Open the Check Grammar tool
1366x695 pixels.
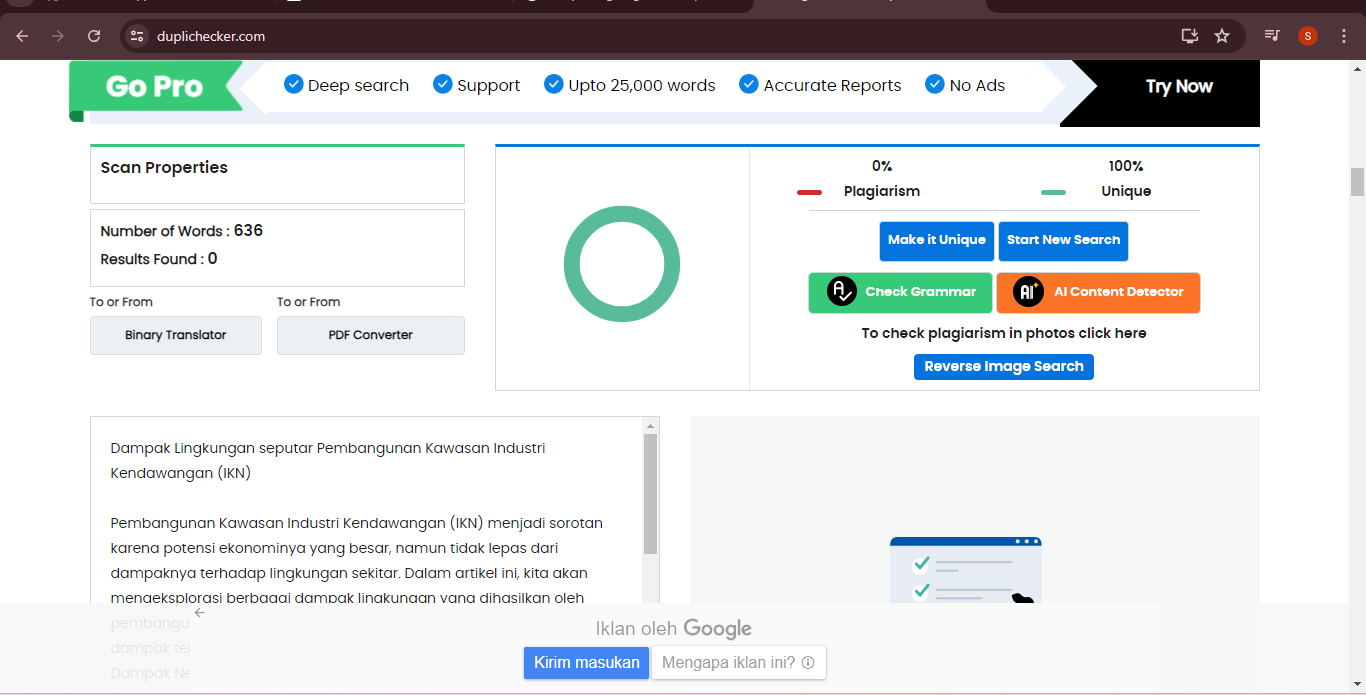[900, 292]
